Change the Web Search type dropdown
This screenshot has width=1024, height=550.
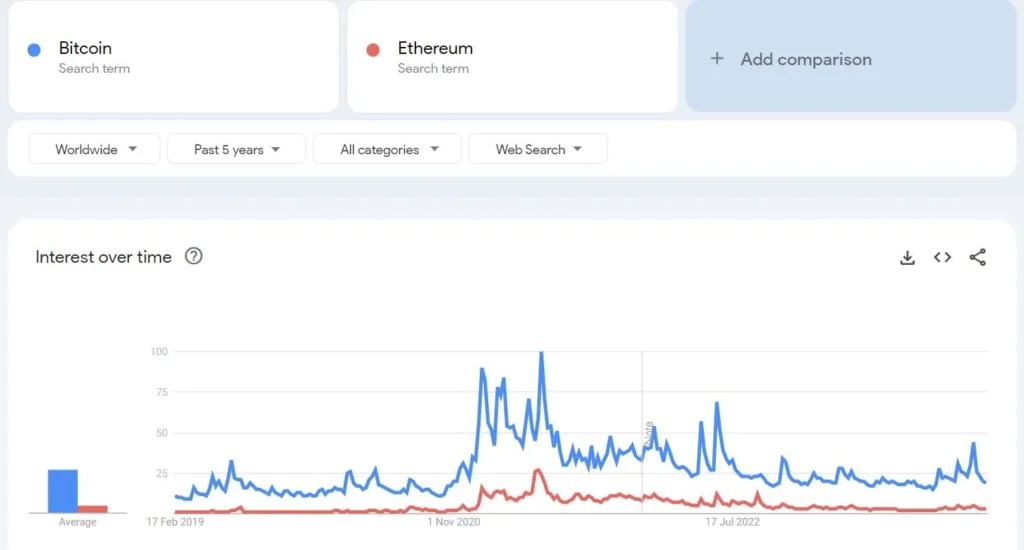point(538,149)
